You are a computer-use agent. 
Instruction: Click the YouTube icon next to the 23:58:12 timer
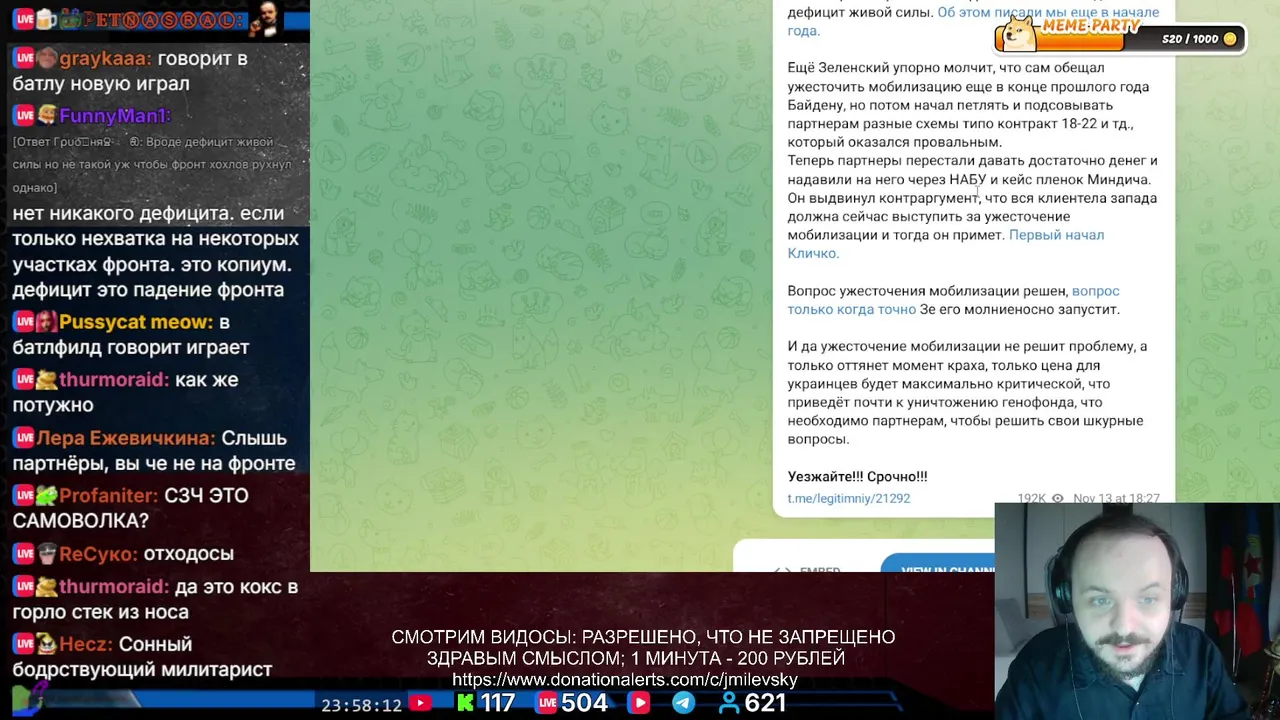(421, 704)
